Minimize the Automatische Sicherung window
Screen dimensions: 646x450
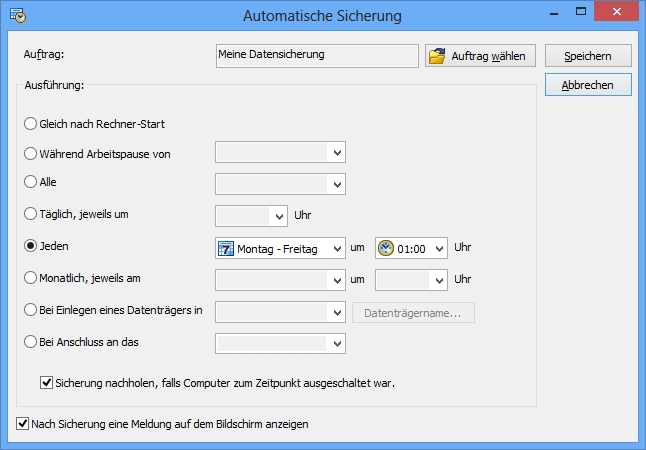click(554, 13)
